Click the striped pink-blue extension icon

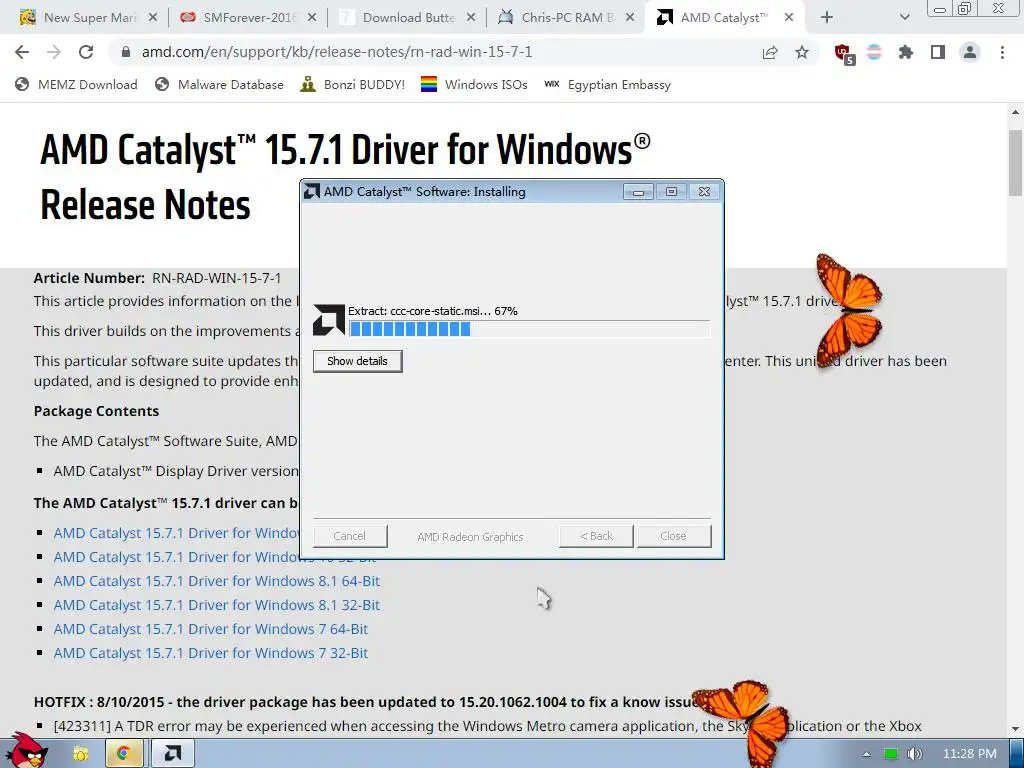pos(874,52)
